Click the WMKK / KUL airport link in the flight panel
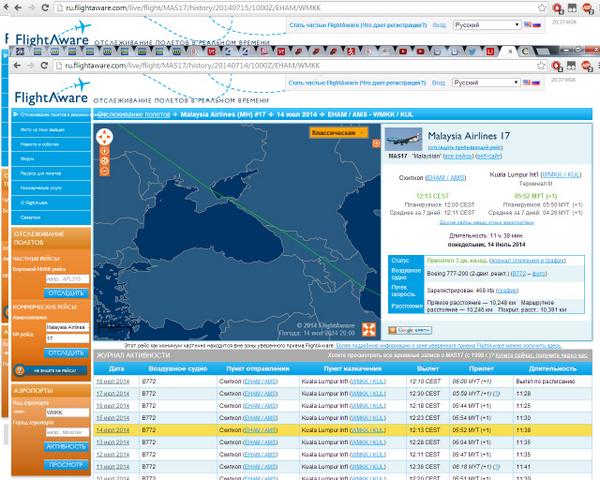This screenshot has height=480, width=600. [x=561, y=175]
